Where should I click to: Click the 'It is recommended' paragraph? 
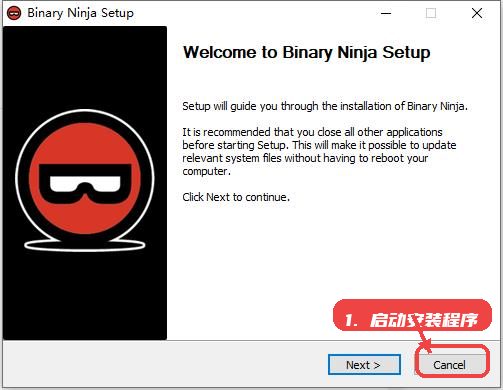tap(319, 152)
